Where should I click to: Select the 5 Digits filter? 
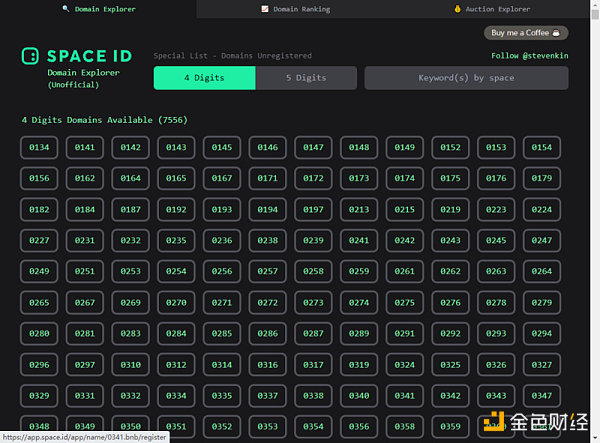(306, 78)
